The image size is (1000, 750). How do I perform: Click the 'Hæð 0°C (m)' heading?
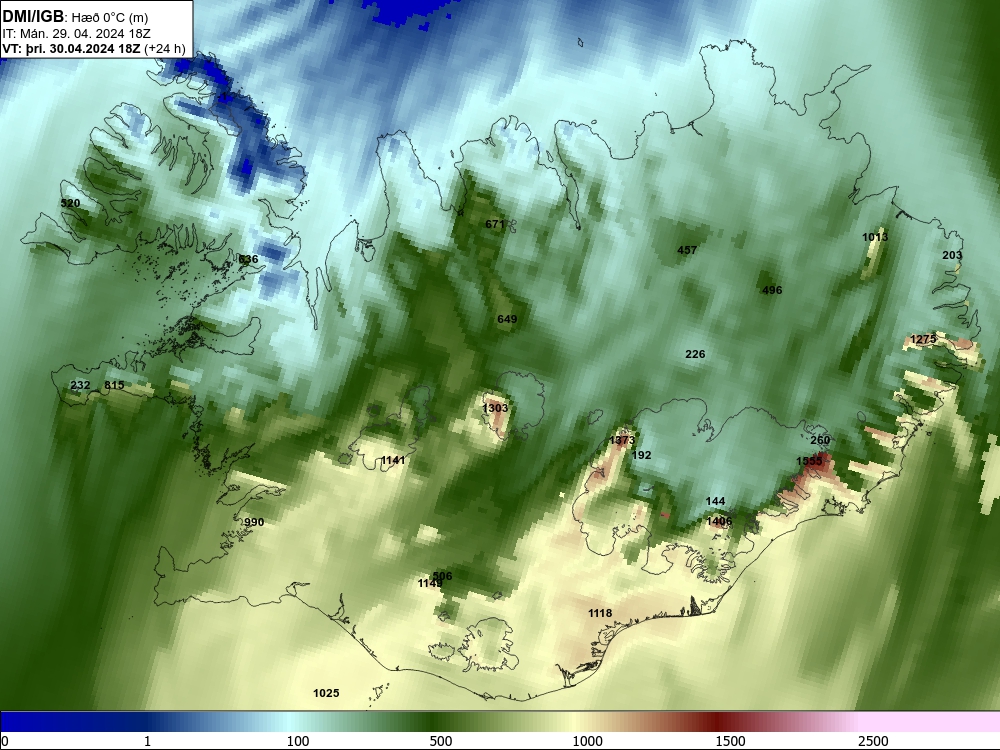[x=110, y=18]
